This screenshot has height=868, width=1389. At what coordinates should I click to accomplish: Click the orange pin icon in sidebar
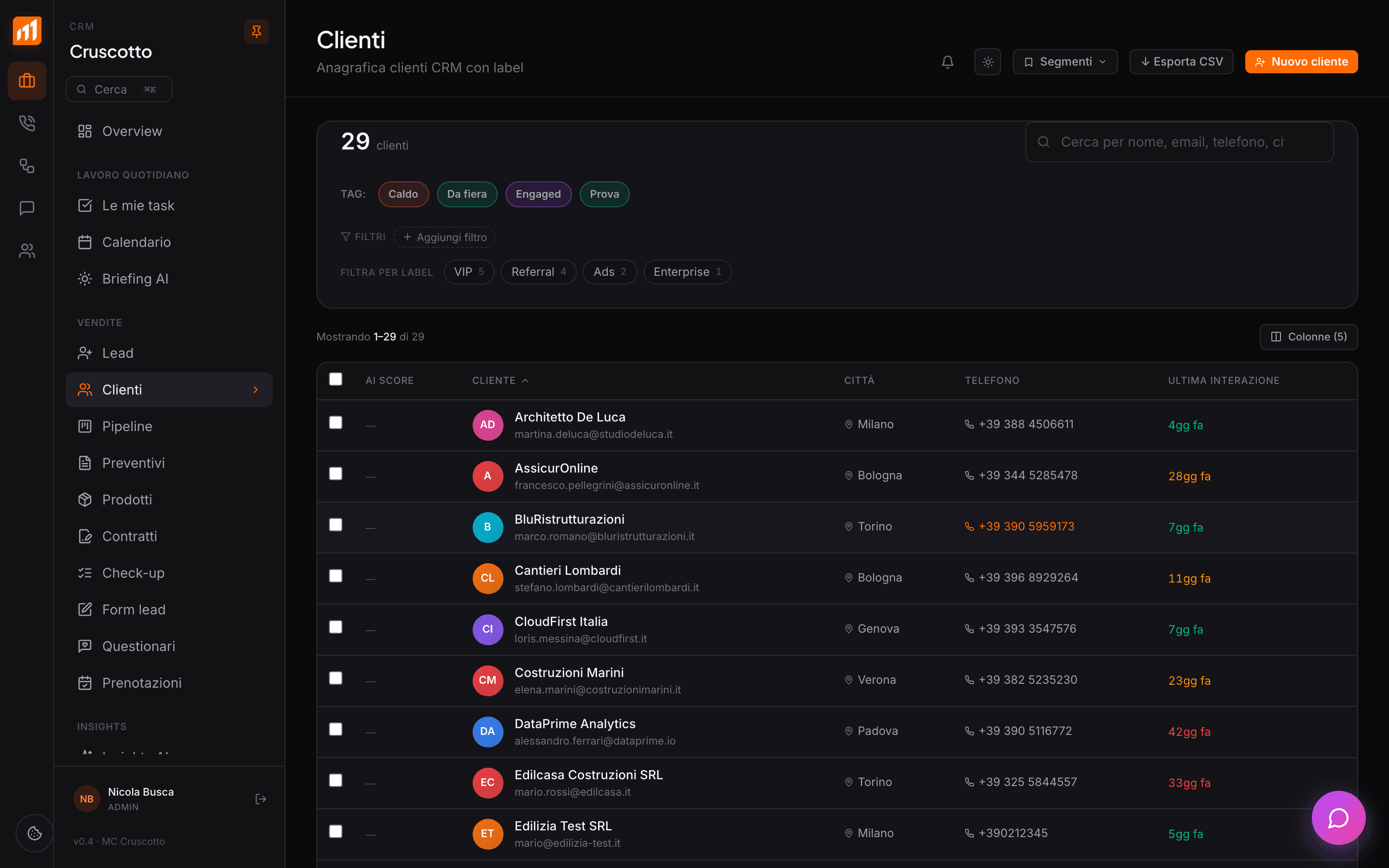pyautogui.click(x=257, y=31)
